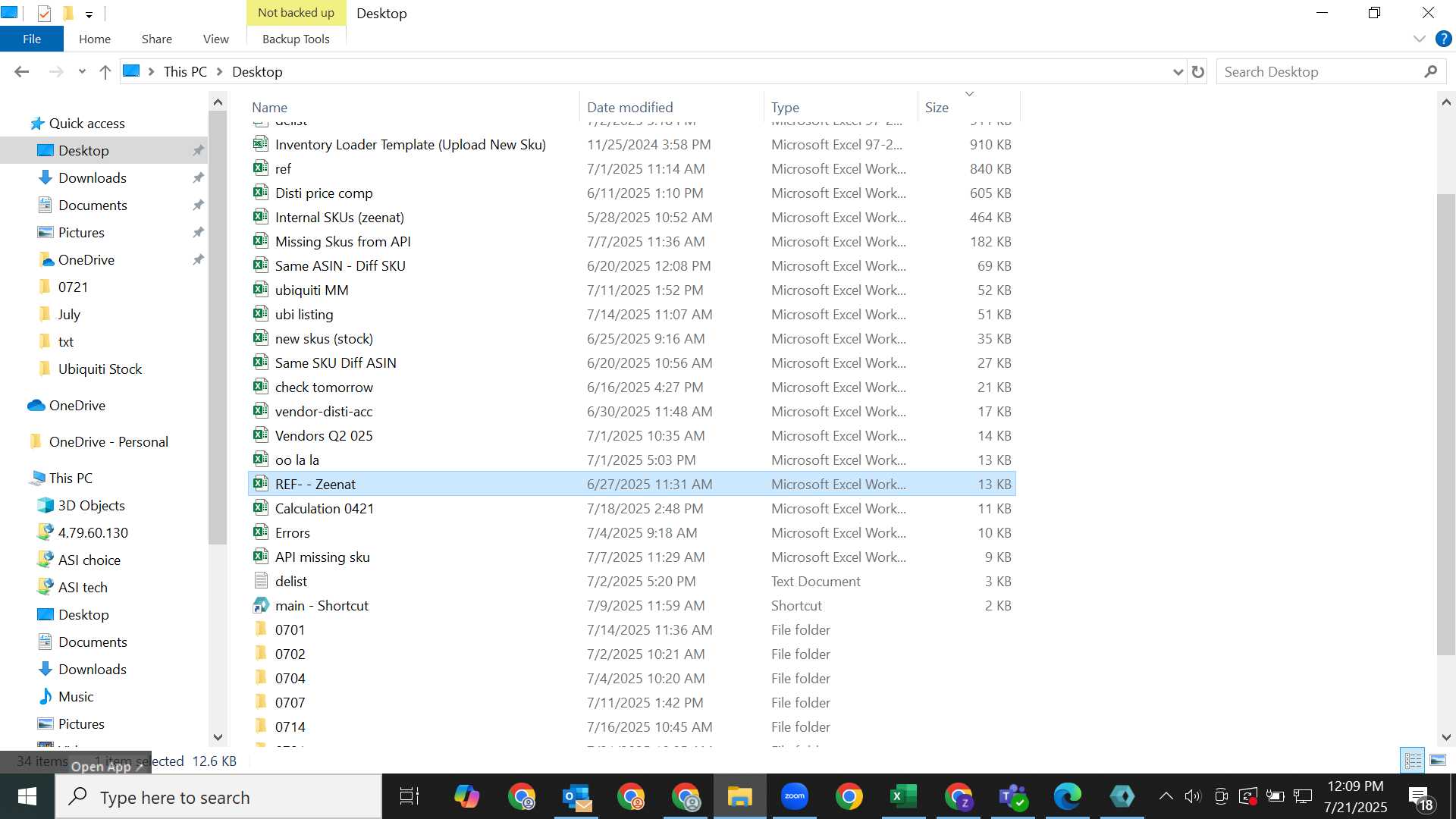The width and height of the screenshot is (1456, 819).
Task: Expand the ribbon with chevron
Action: [x=1420, y=39]
